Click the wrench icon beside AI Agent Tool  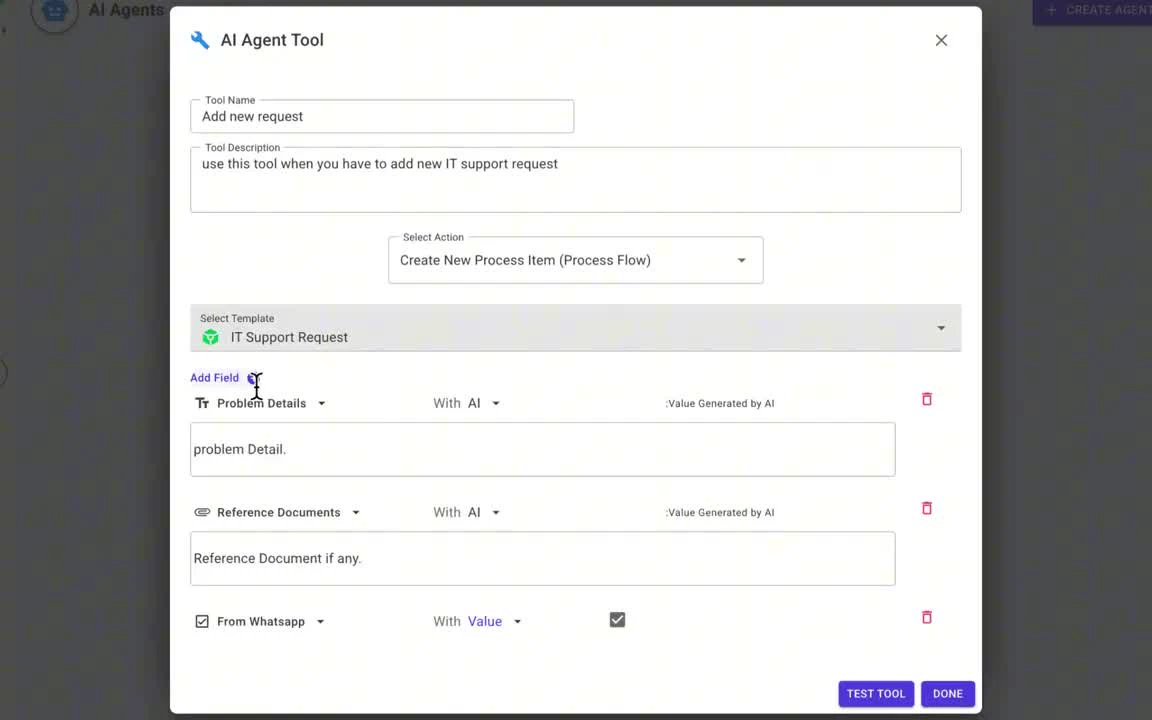pyautogui.click(x=200, y=40)
